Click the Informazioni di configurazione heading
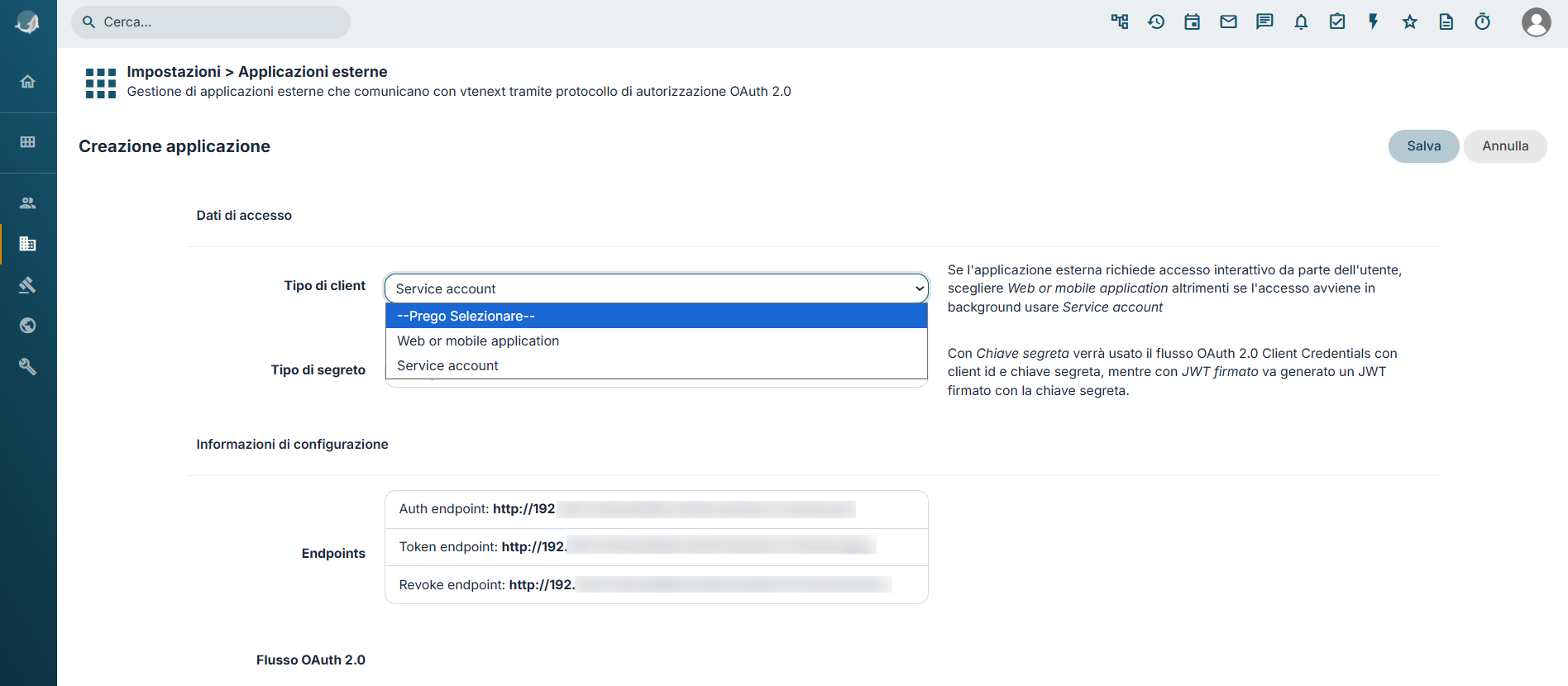Viewport: 1568px width, 686px height. 292,445
